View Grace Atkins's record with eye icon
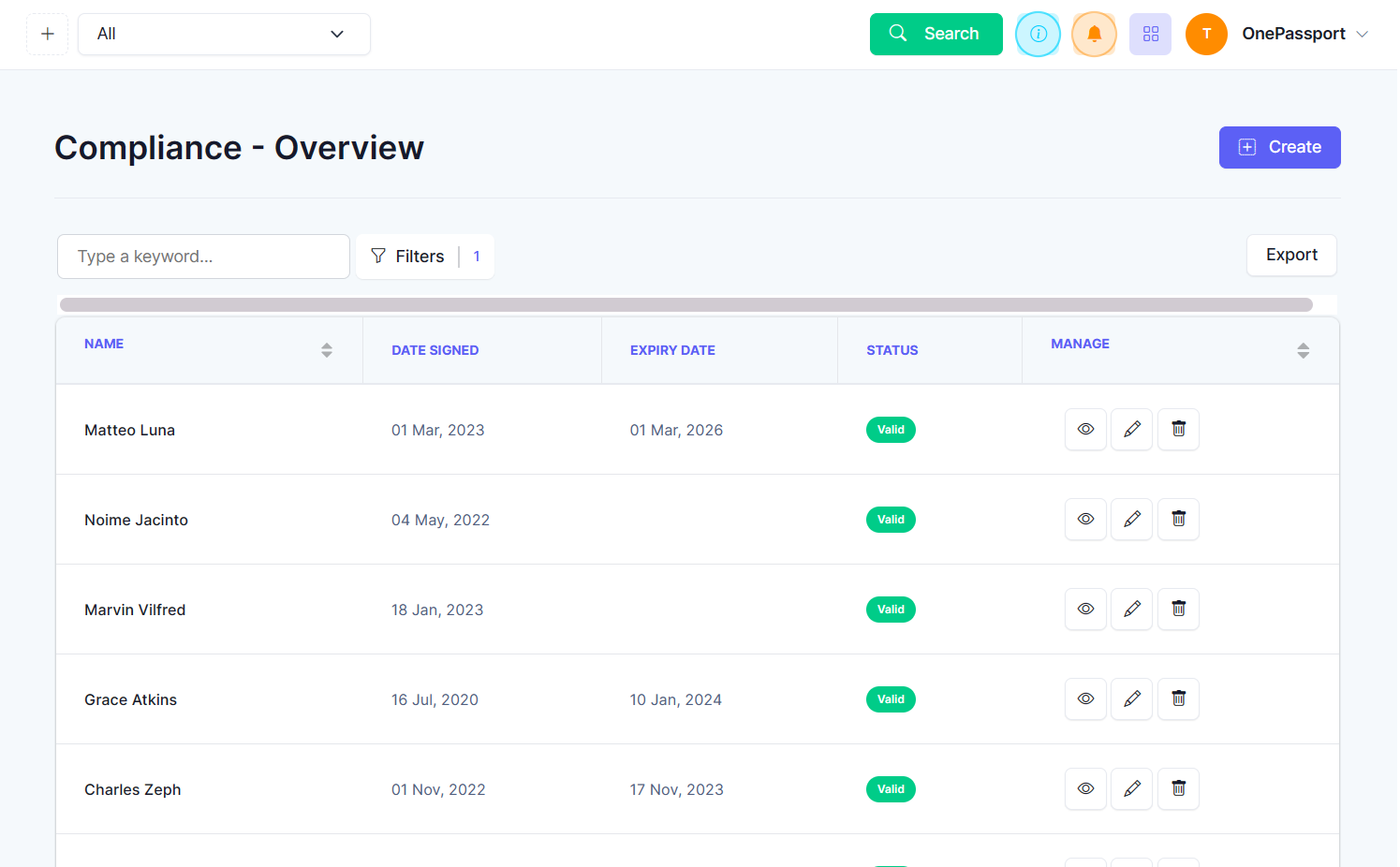 click(1085, 699)
